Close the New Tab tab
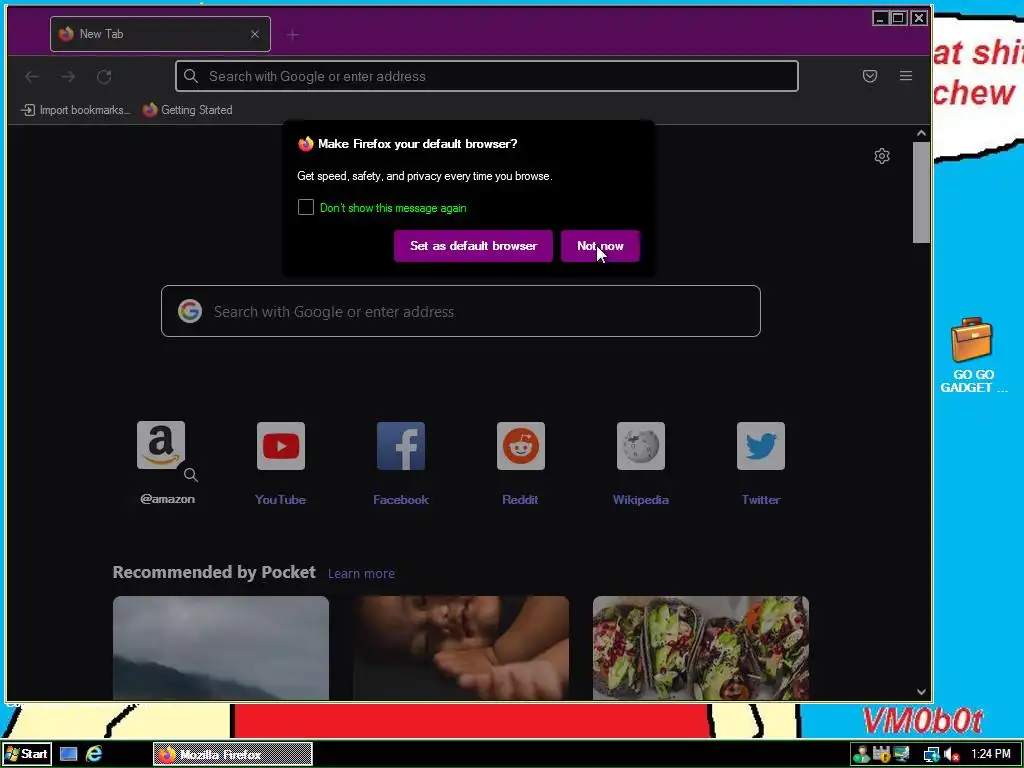This screenshot has height=768, width=1024. [x=255, y=34]
